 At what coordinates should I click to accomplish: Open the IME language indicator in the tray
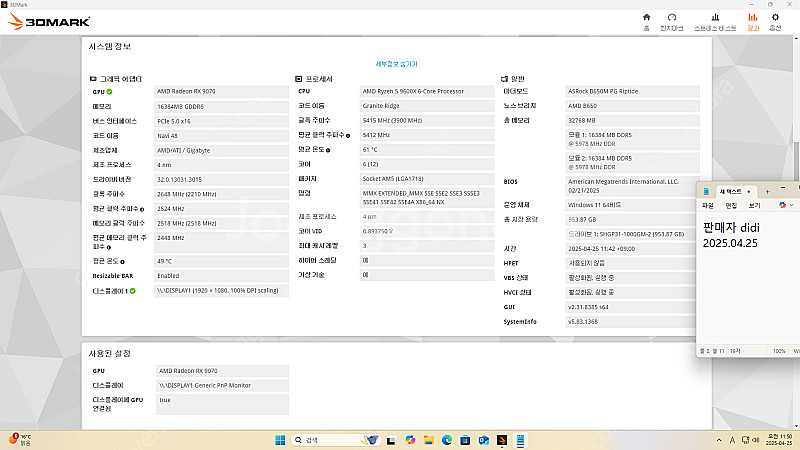732,440
